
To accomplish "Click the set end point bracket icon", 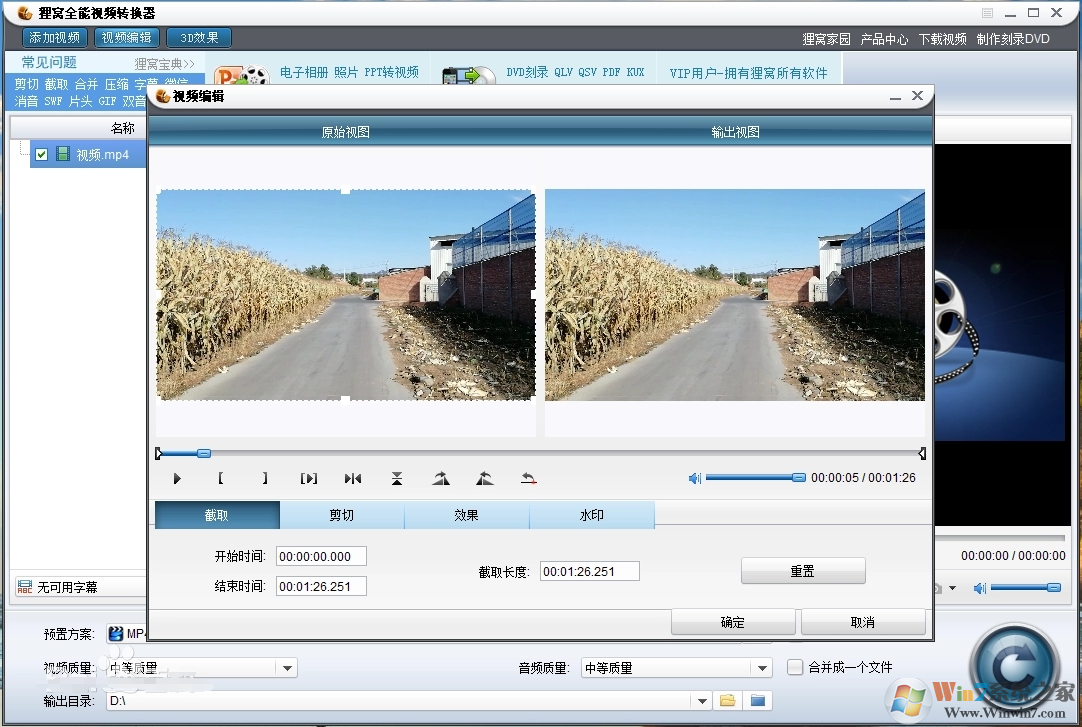I will 264,478.
